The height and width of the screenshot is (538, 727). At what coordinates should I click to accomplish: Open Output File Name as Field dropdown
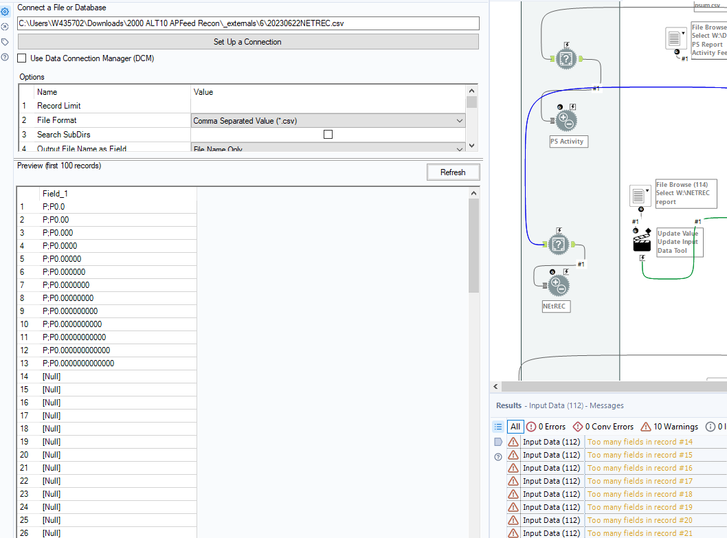[x=328, y=148]
